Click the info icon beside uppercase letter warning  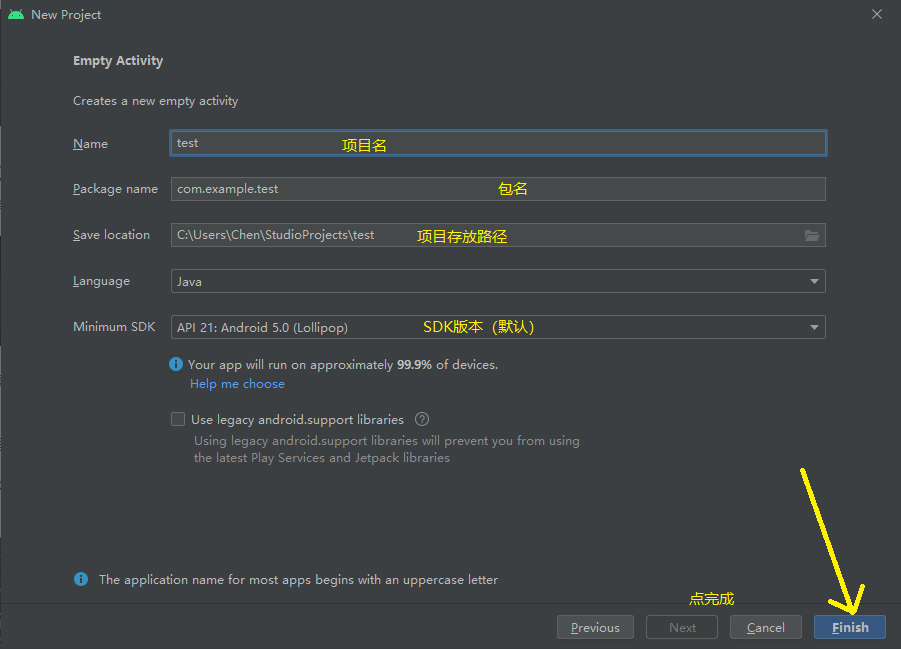[81, 579]
